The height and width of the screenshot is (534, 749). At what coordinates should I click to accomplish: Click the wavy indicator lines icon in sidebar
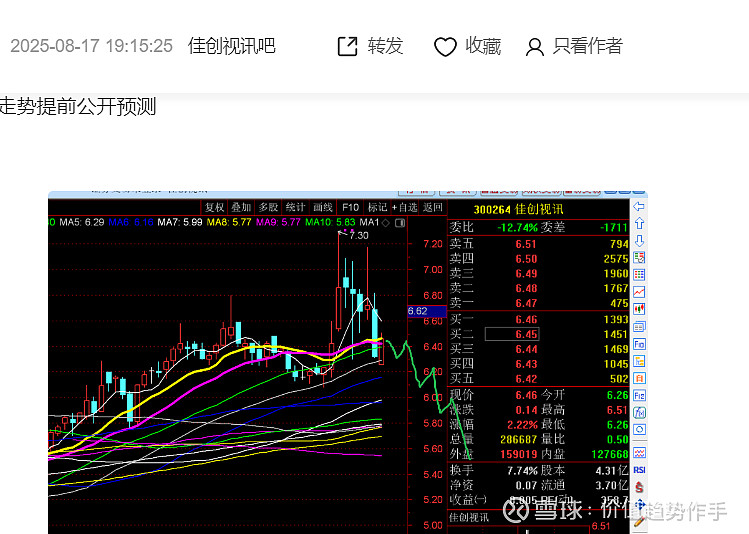tap(639, 452)
